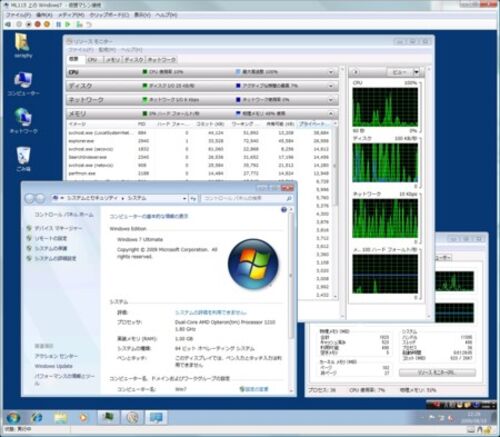Switch to Resource Monitor taskbar button

coord(132,417)
